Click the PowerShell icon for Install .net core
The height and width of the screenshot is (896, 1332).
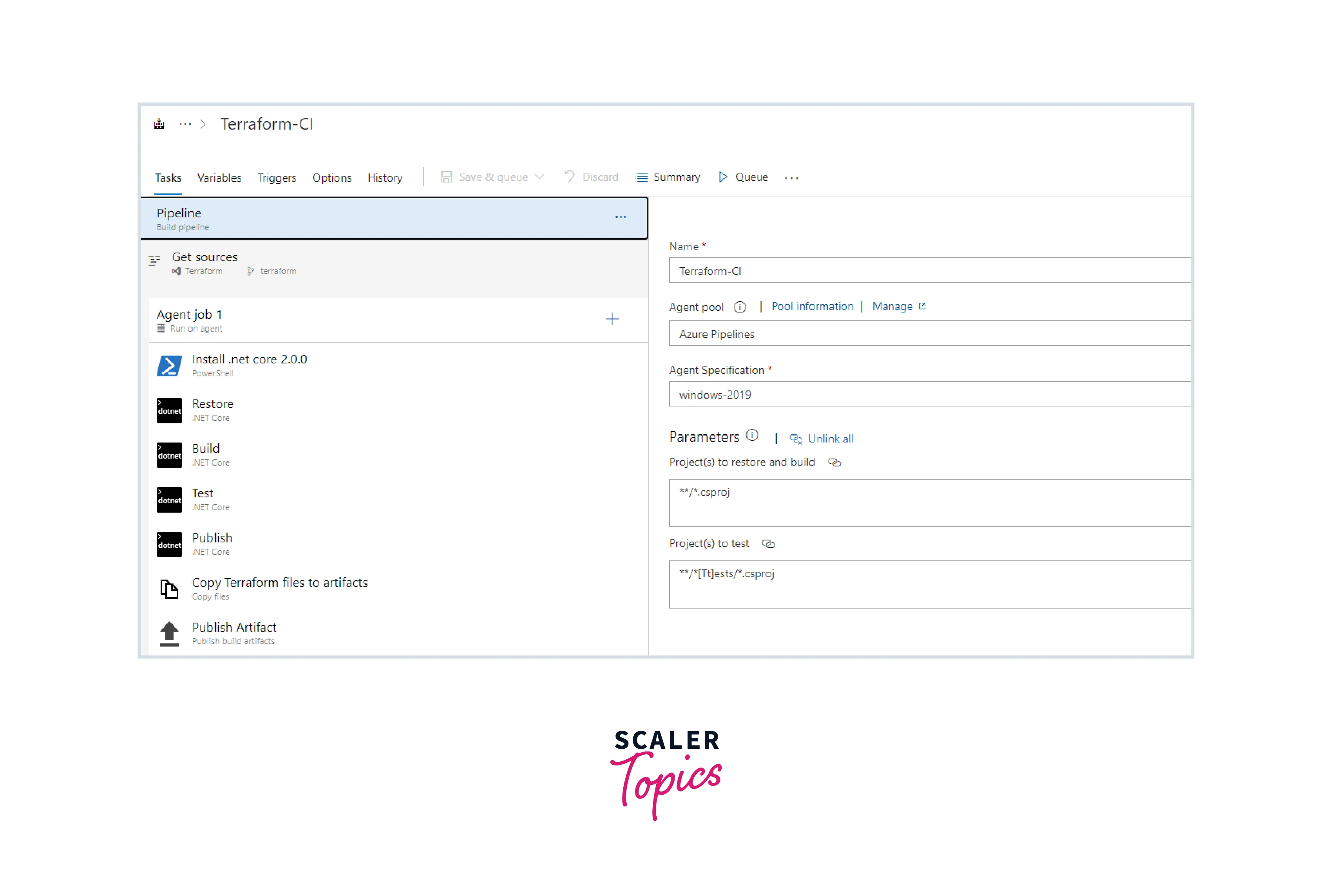click(169, 366)
